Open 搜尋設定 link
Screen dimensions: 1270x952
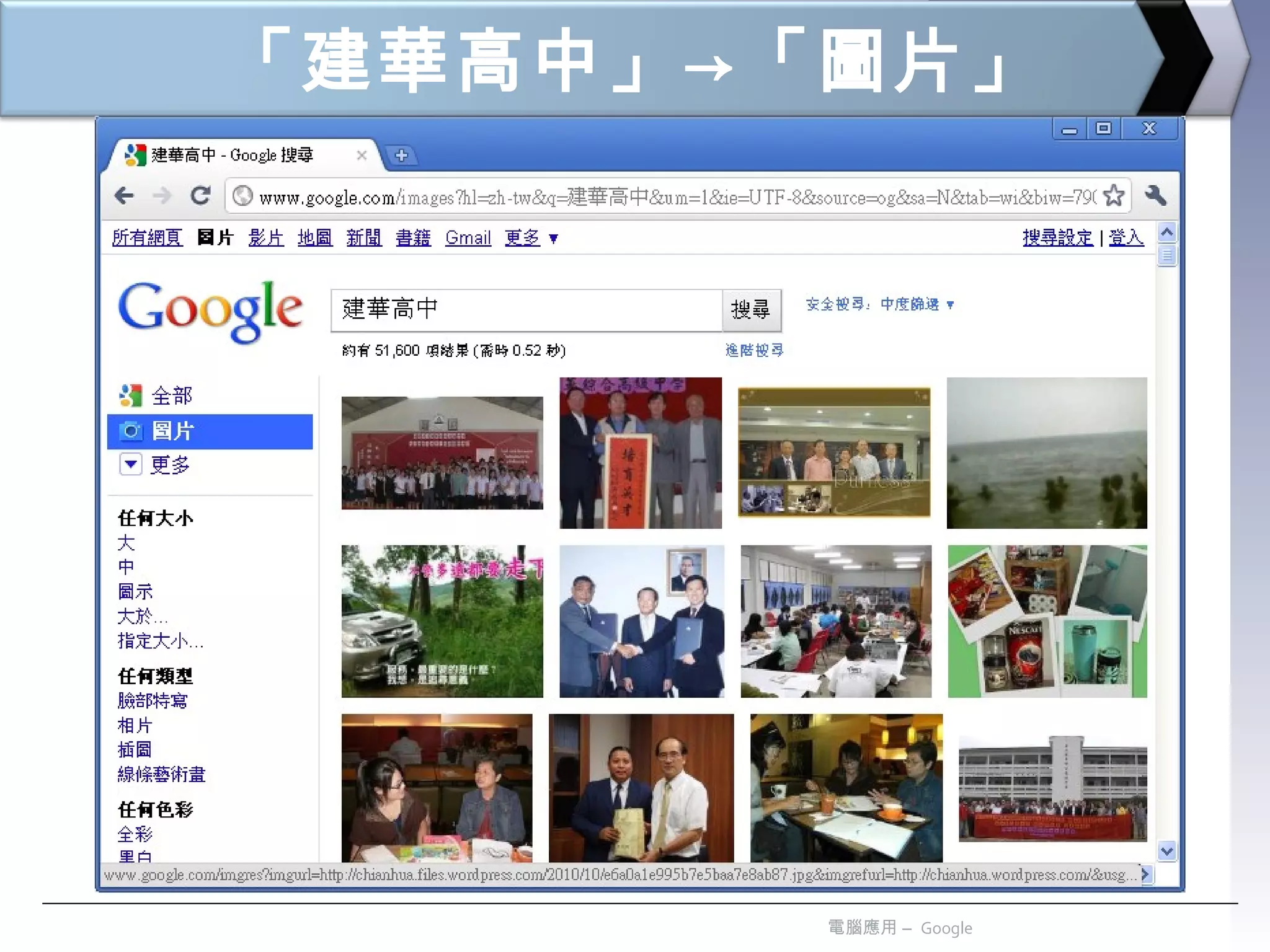click(1057, 237)
